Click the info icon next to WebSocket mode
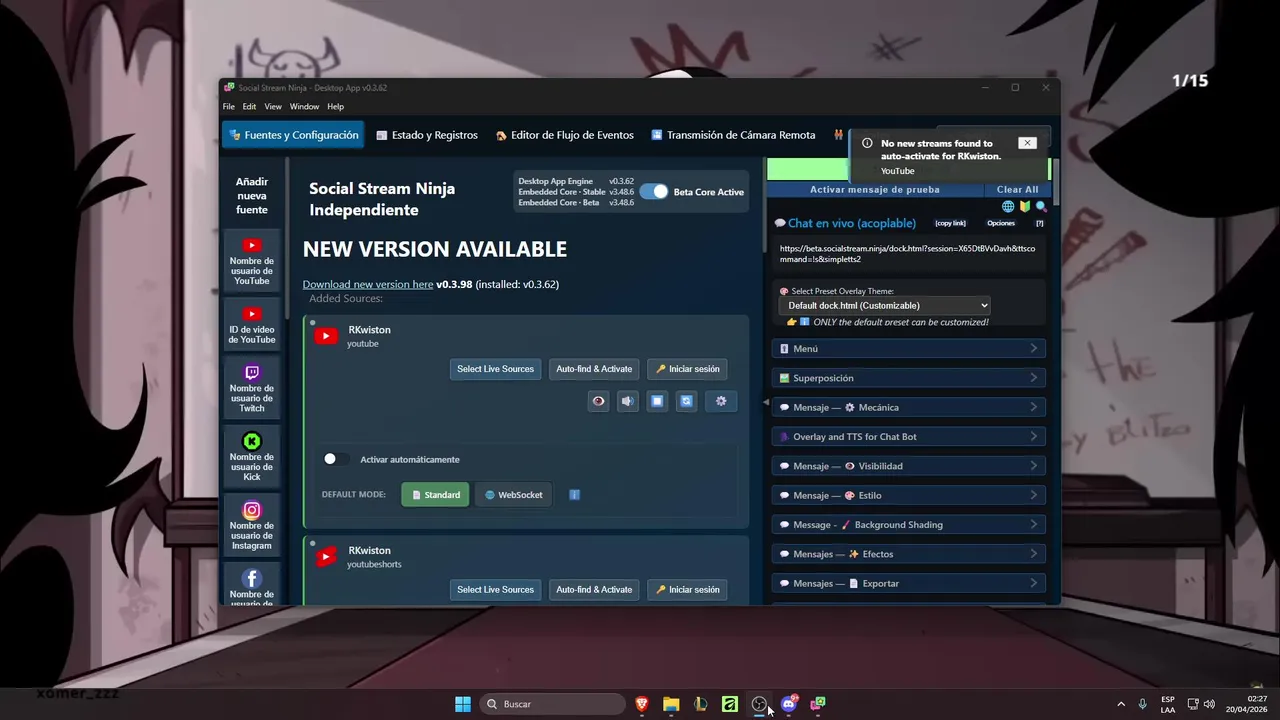This screenshot has height=720, width=1280. click(574, 495)
